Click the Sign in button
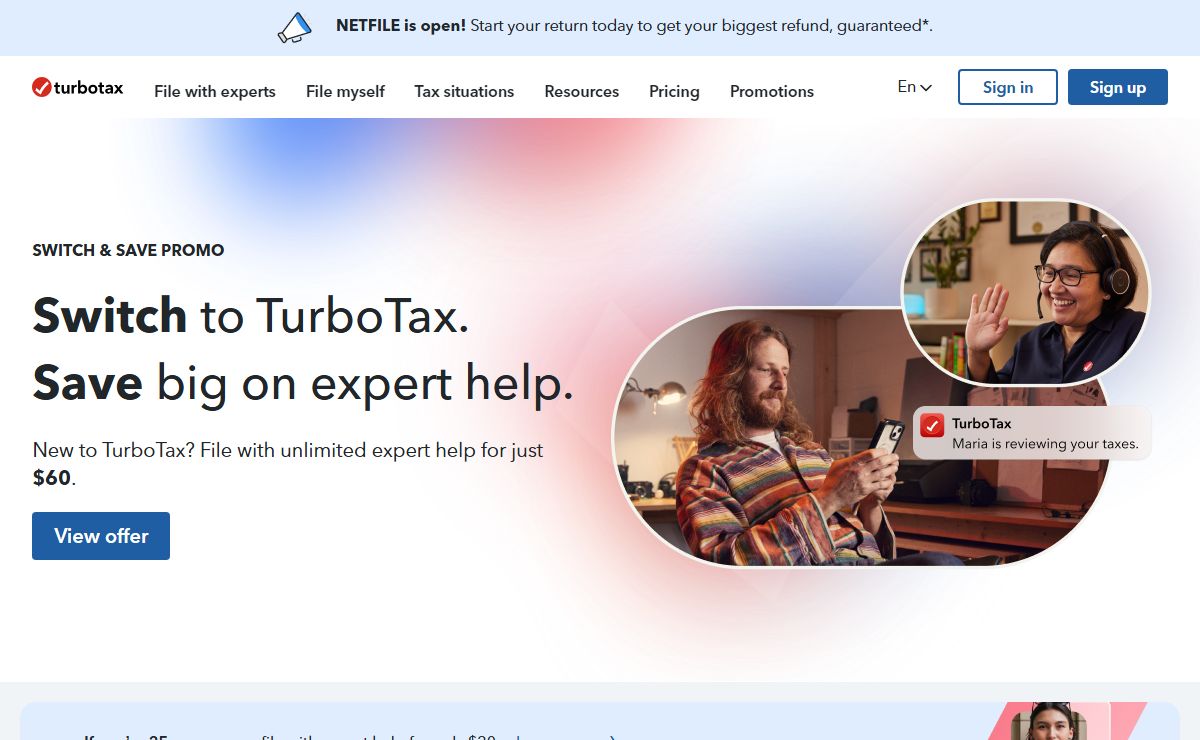 click(x=1007, y=87)
